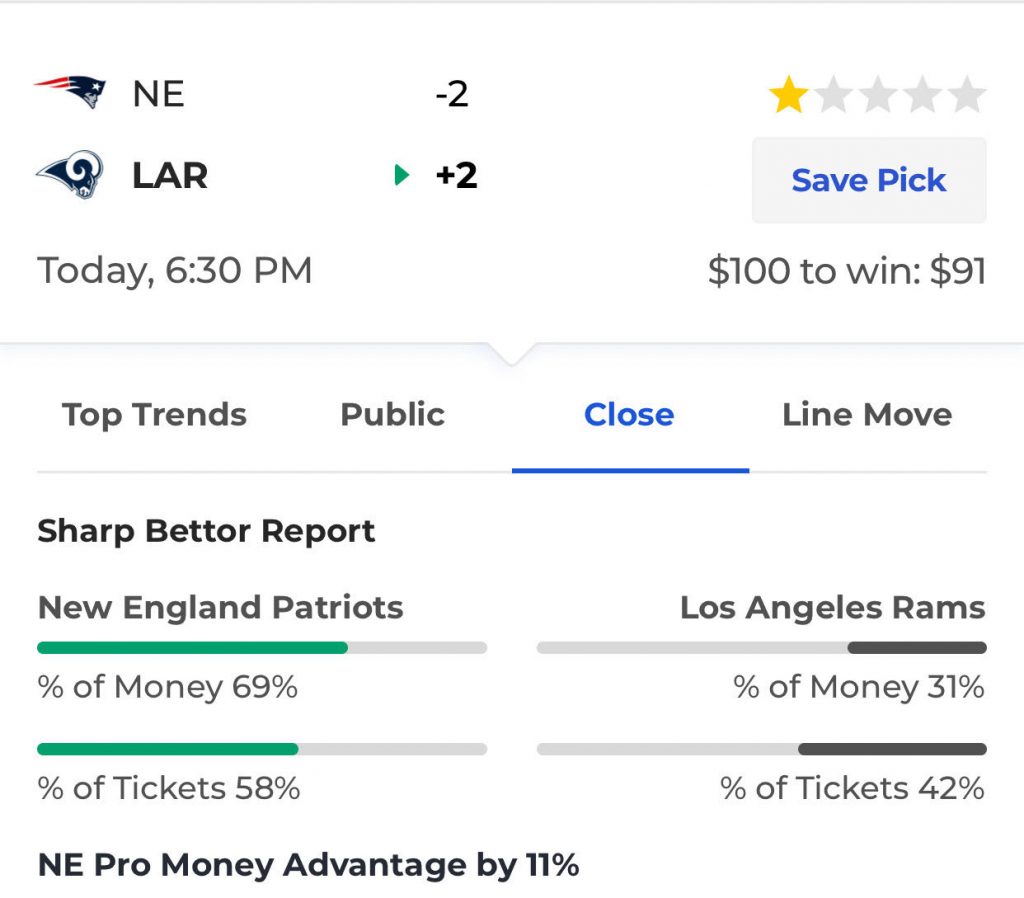Click the green arrow beside LAR spread
This screenshot has width=1024, height=898.
pyautogui.click(x=402, y=176)
